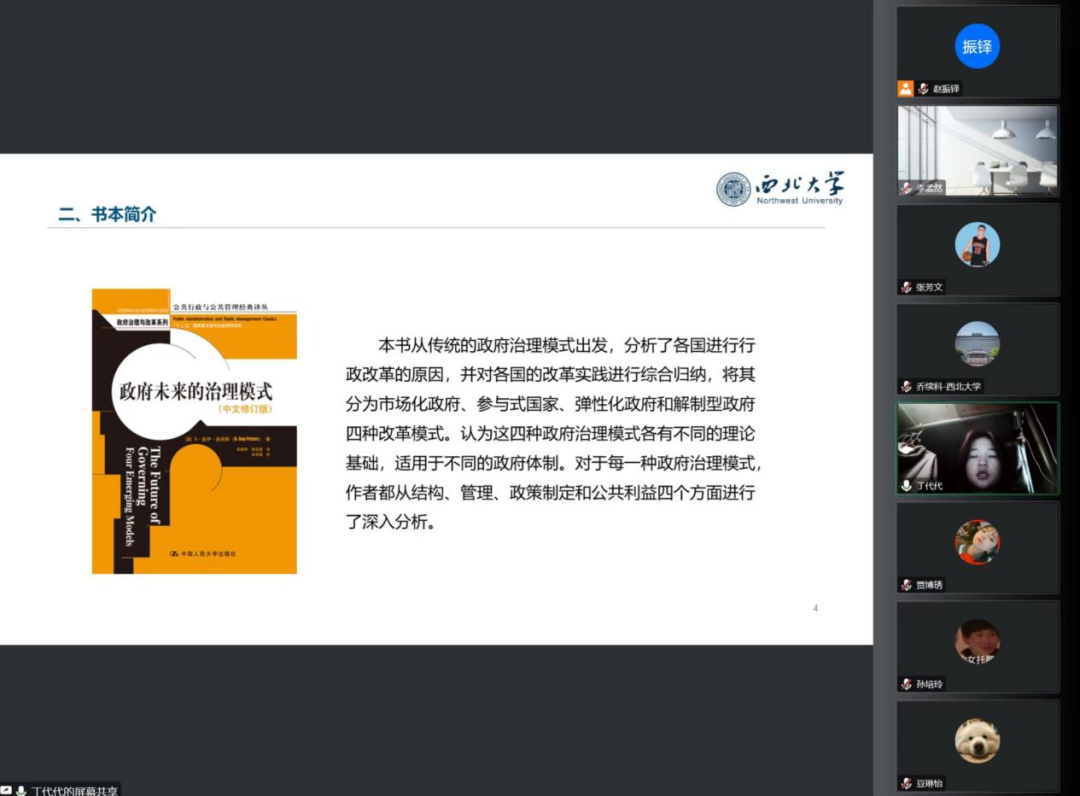Screen dimensions: 1080x796
Task: Click the orange host icon beside 赵振铎
Action: pyautogui.click(x=906, y=88)
